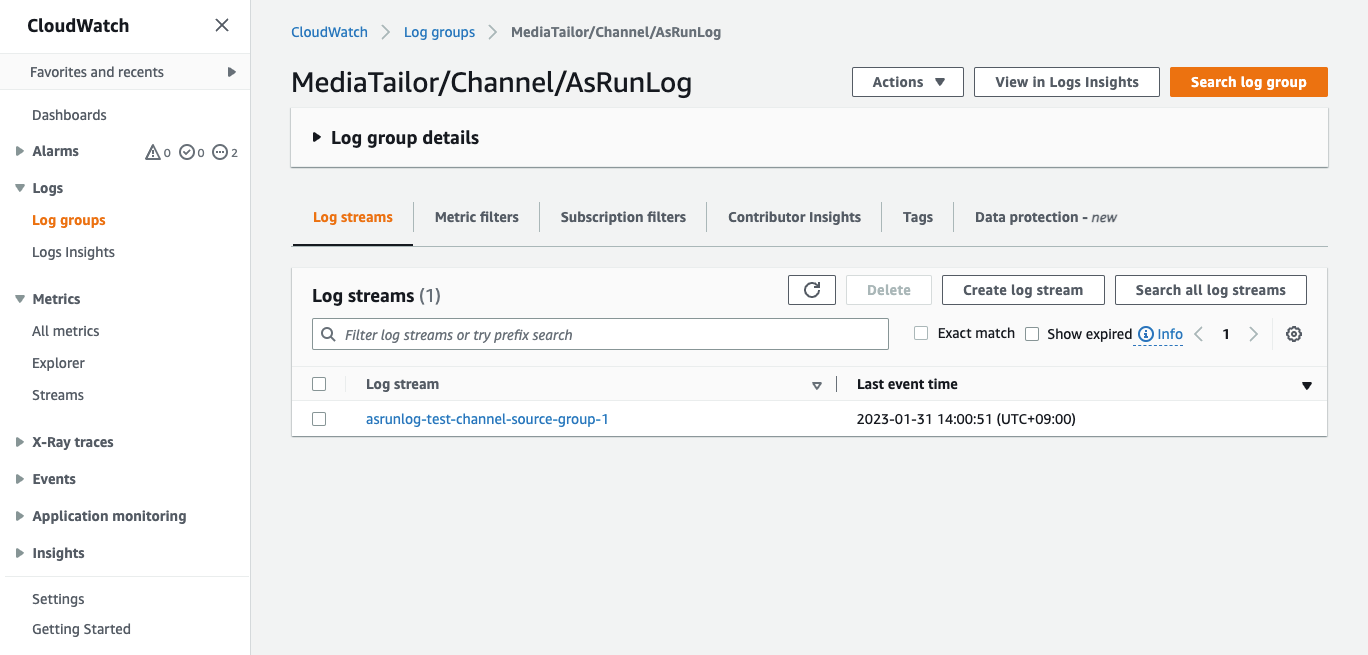Open the Actions dropdown
The image size is (1368, 655).
pyautogui.click(x=908, y=82)
